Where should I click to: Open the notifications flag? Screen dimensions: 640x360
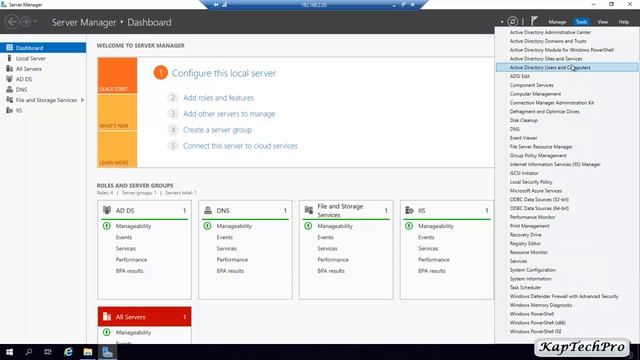pyautogui.click(x=534, y=21)
